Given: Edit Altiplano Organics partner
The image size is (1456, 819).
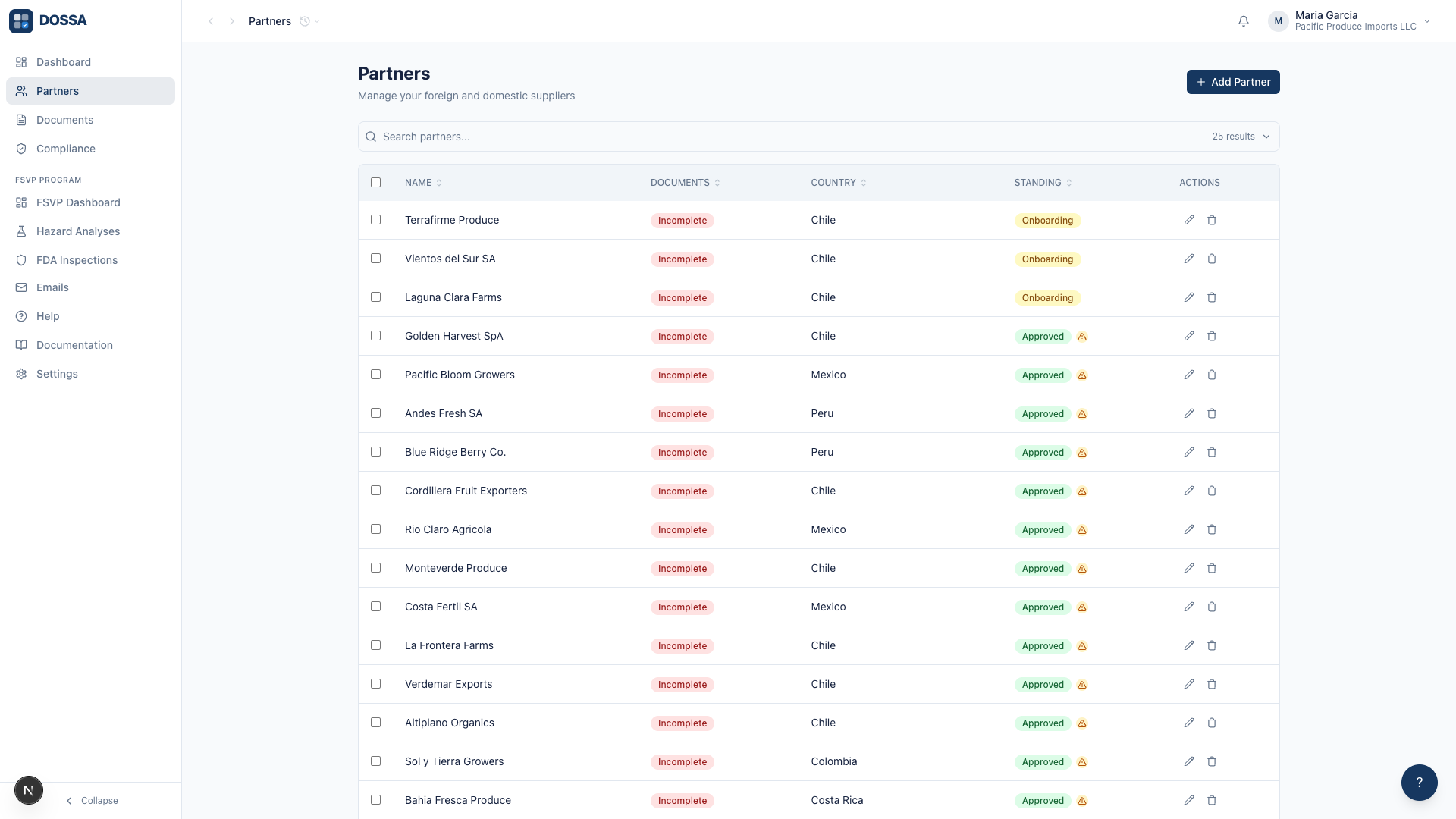Looking at the screenshot, I should (1189, 723).
